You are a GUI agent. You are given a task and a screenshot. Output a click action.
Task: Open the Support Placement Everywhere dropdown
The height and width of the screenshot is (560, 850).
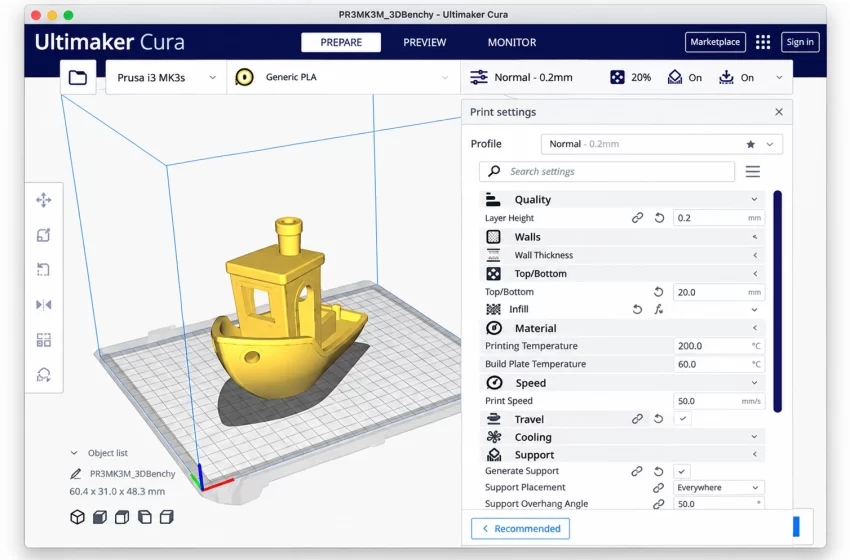point(719,488)
